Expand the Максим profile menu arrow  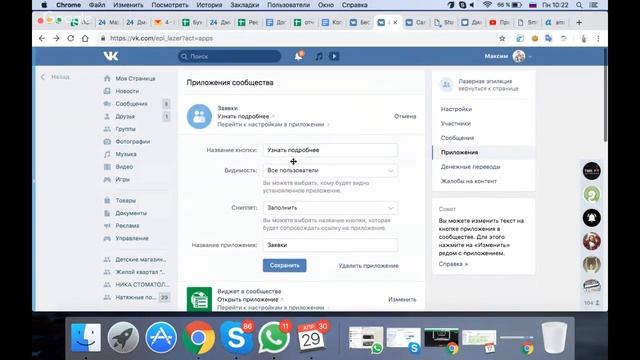pos(530,57)
